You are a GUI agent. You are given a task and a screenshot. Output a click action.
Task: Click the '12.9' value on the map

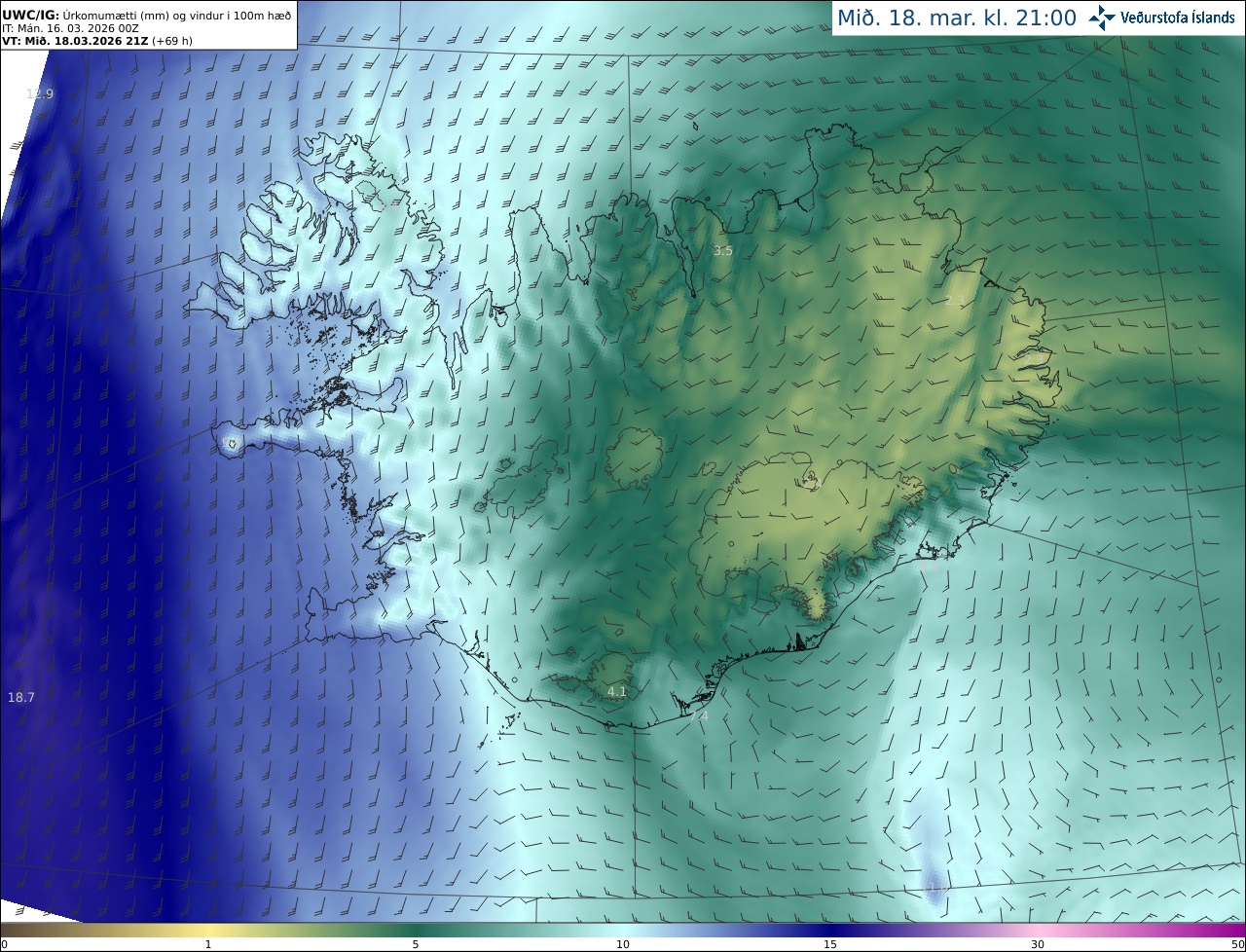(40, 93)
